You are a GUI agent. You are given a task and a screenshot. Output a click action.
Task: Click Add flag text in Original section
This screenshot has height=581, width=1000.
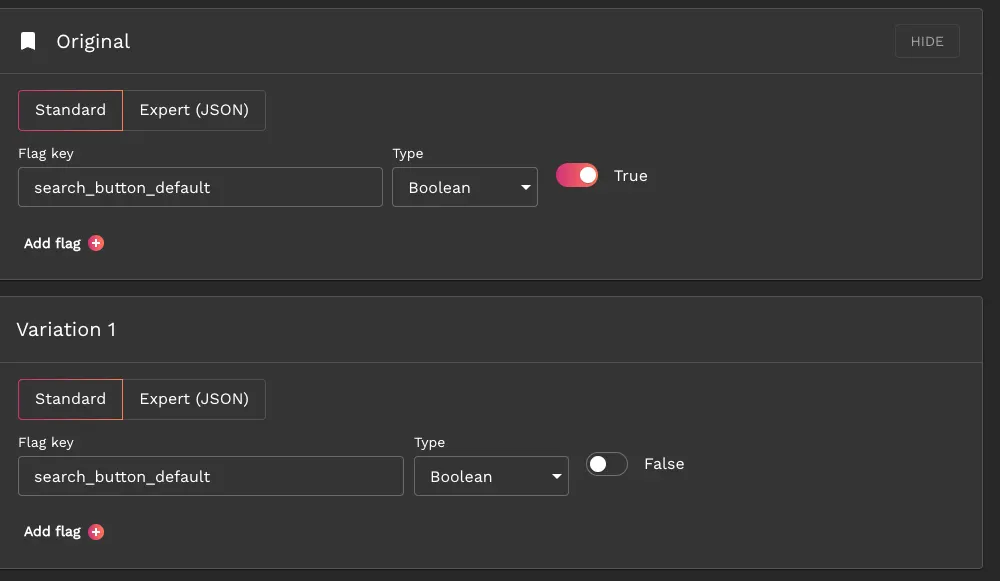pyautogui.click(x=52, y=244)
